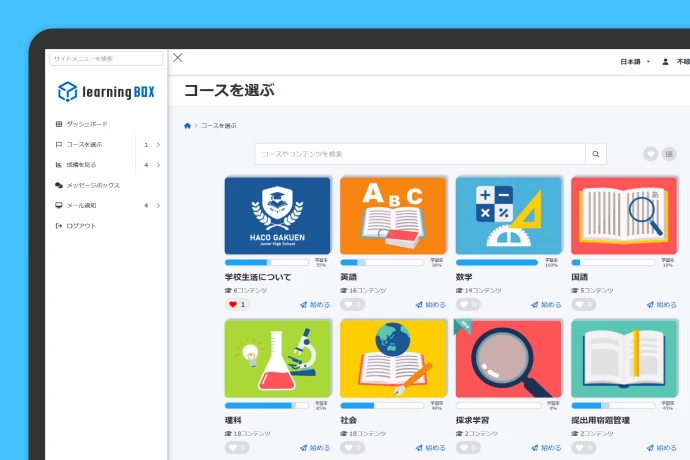Click the コースを選ぶ breadcrumb text
This screenshot has width=690, height=460.
click(x=219, y=126)
